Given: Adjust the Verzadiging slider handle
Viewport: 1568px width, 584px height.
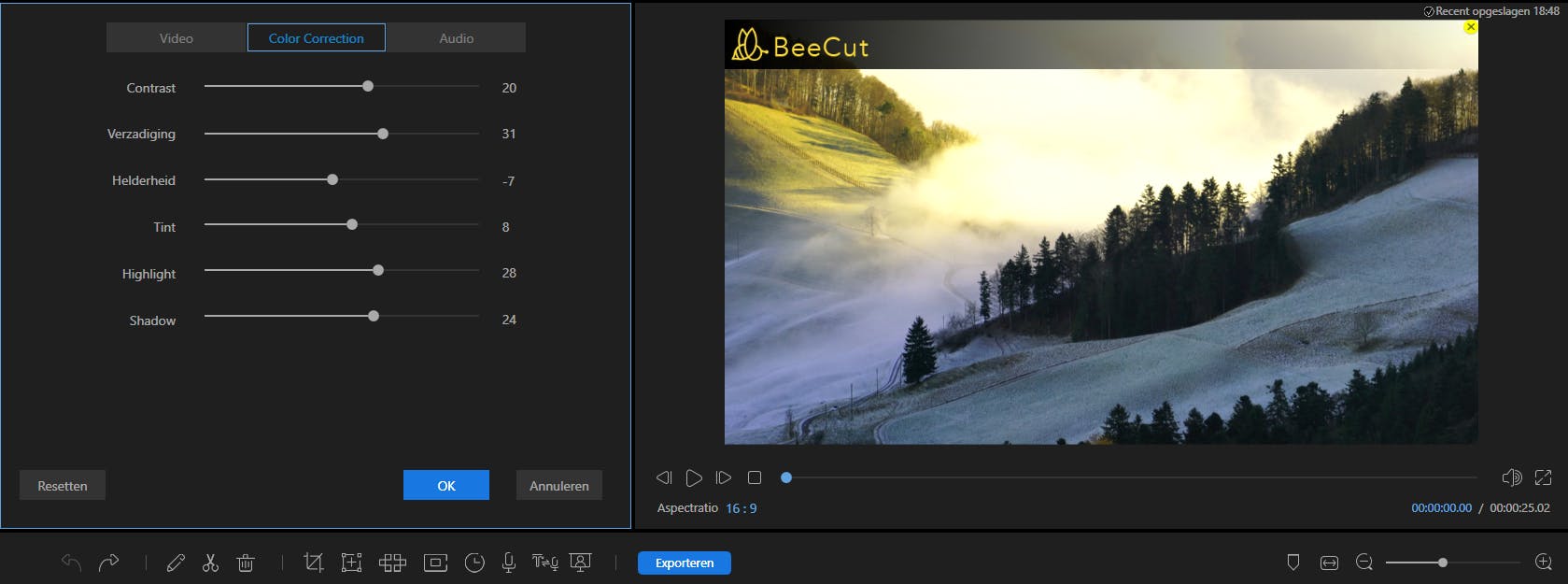Looking at the screenshot, I should point(383,134).
